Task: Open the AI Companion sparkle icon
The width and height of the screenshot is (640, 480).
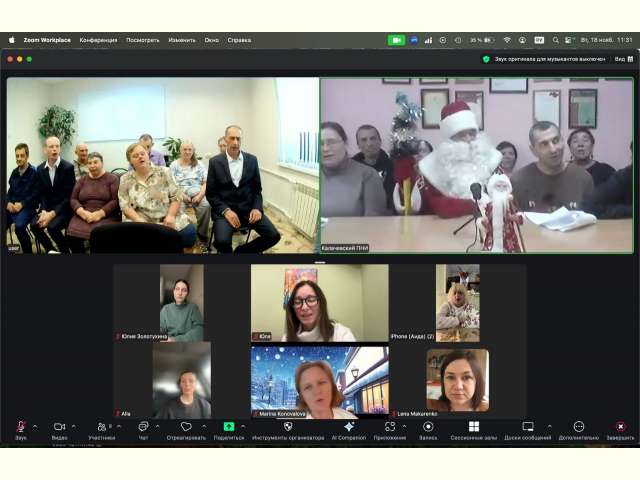Action: [349, 427]
